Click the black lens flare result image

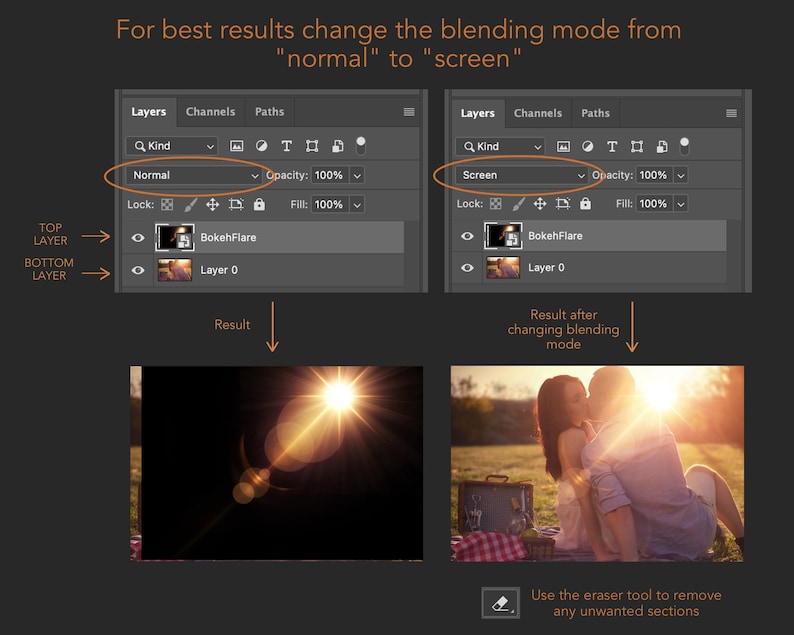pyautogui.click(x=276, y=463)
